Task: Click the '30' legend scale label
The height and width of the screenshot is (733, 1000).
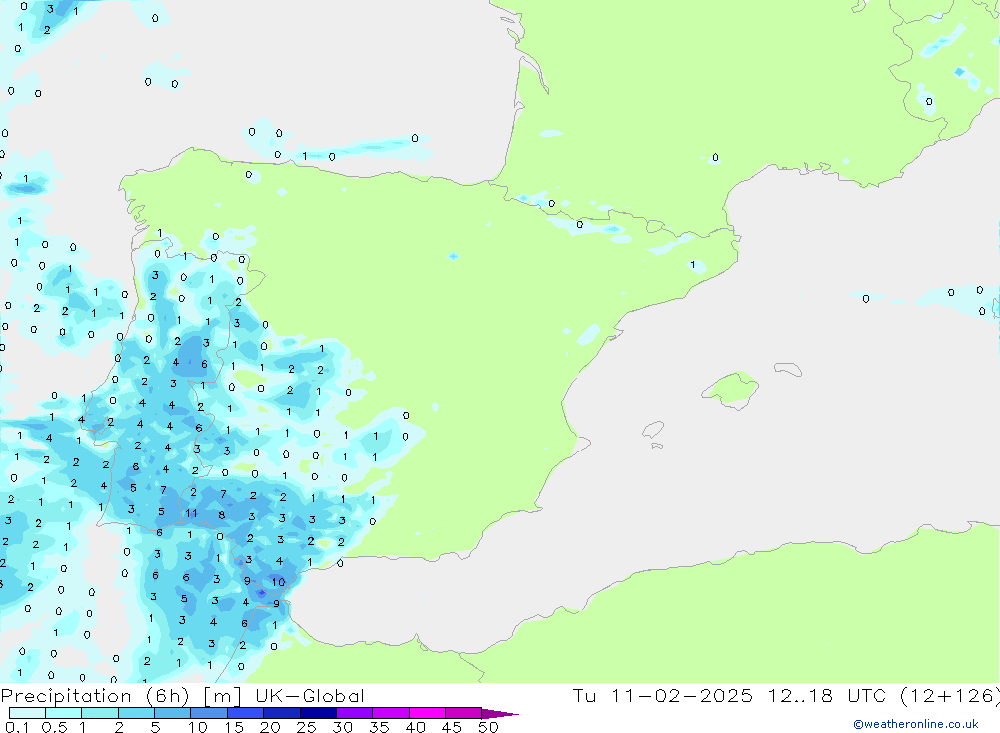Action: click(x=343, y=727)
